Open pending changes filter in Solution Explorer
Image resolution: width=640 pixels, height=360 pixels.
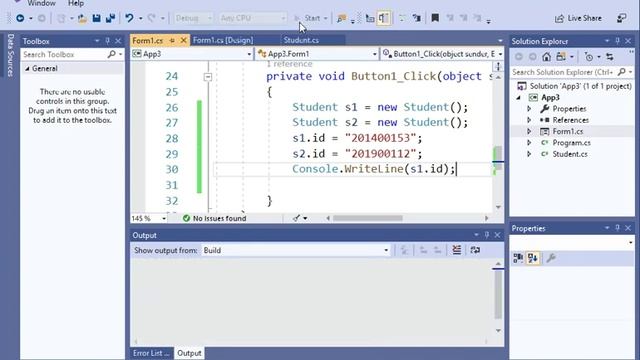tap(589, 57)
